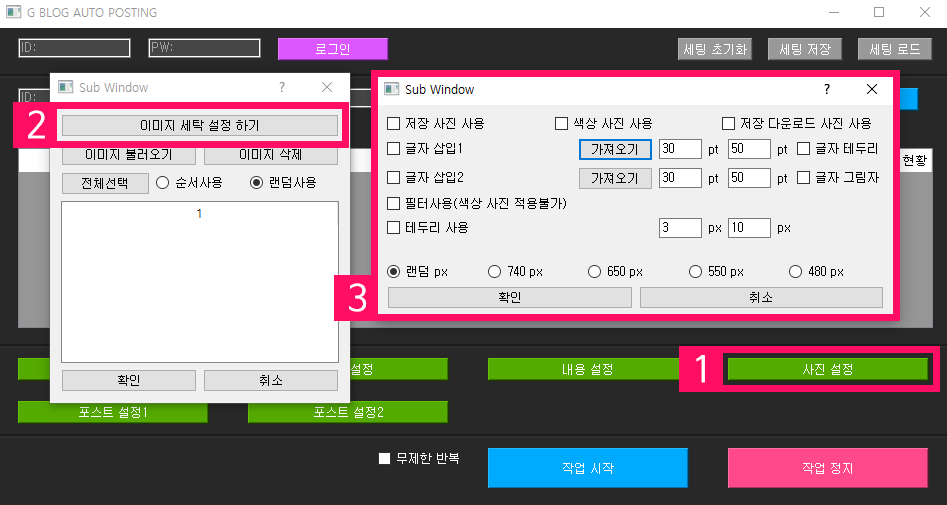Enable 필터사용 checkbox
947x505 pixels.
tap(393, 203)
